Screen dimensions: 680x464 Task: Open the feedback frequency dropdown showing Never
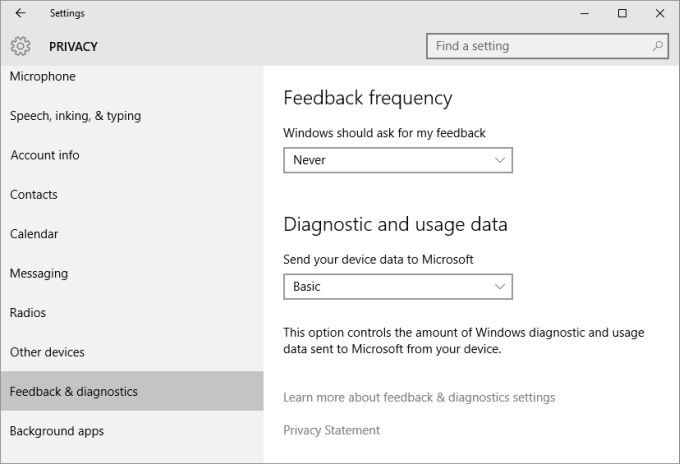pos(398,160)
